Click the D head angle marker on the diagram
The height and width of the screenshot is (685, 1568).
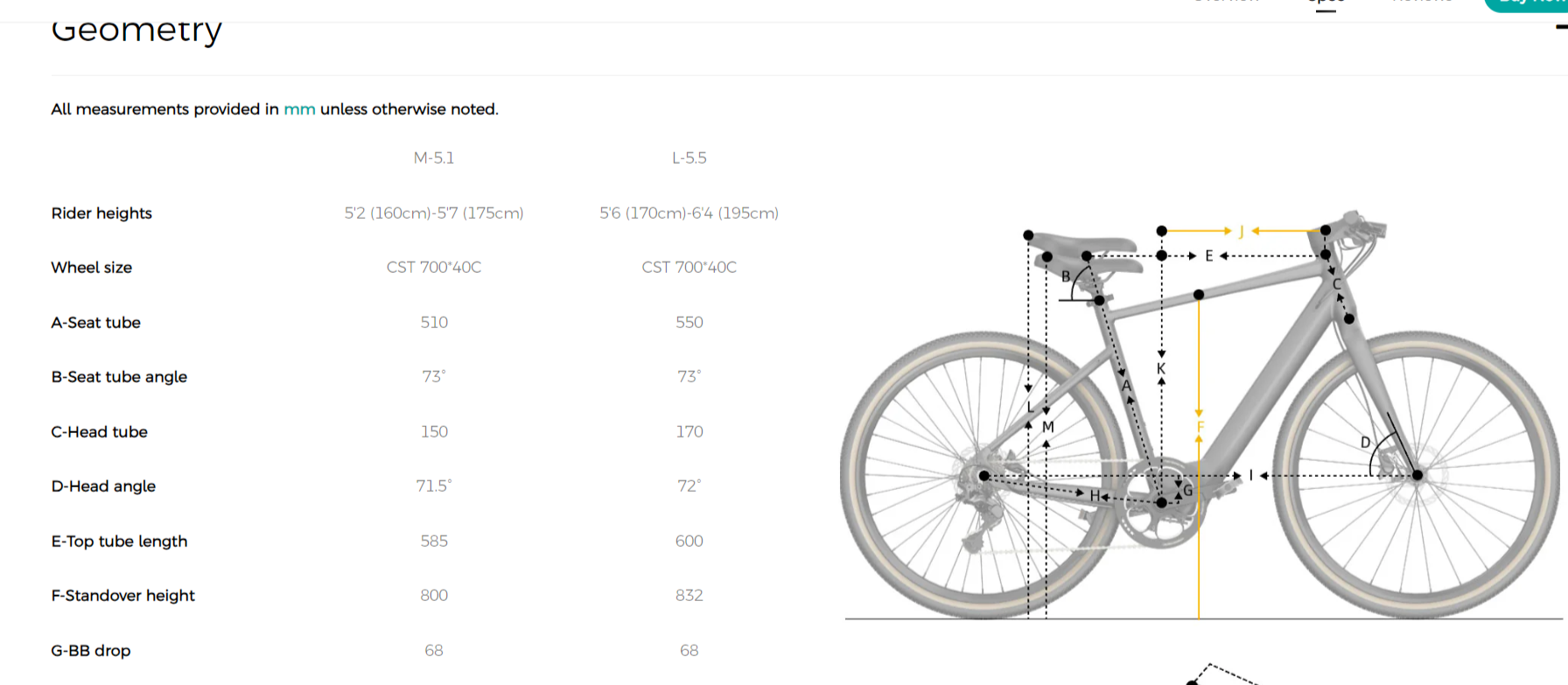pos(1365,443)
